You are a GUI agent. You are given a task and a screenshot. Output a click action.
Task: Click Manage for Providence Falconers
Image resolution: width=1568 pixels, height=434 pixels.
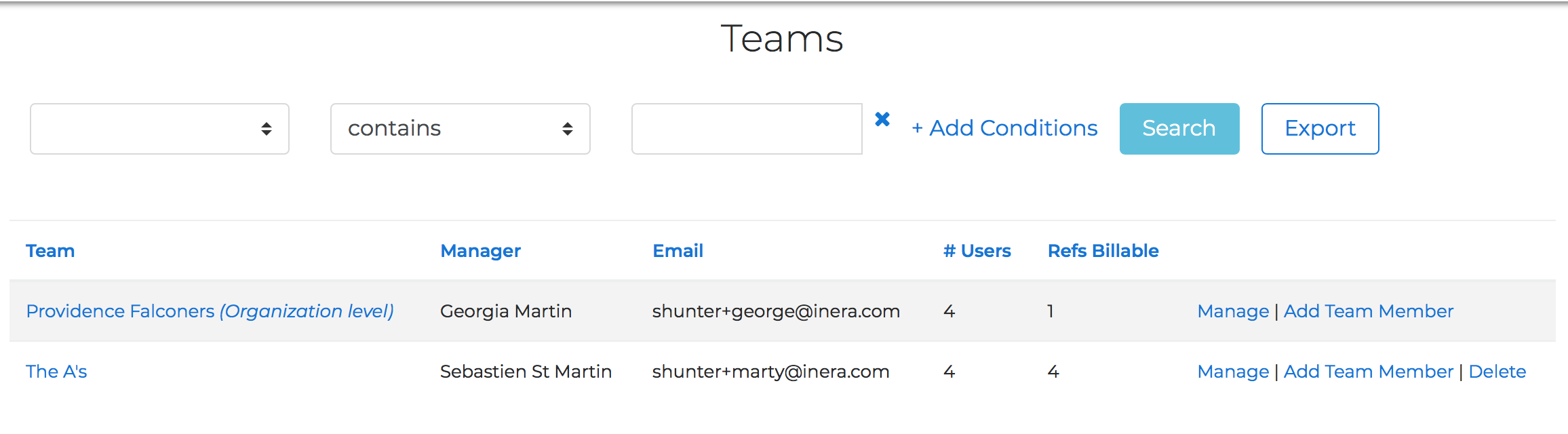coord(1233,311)
